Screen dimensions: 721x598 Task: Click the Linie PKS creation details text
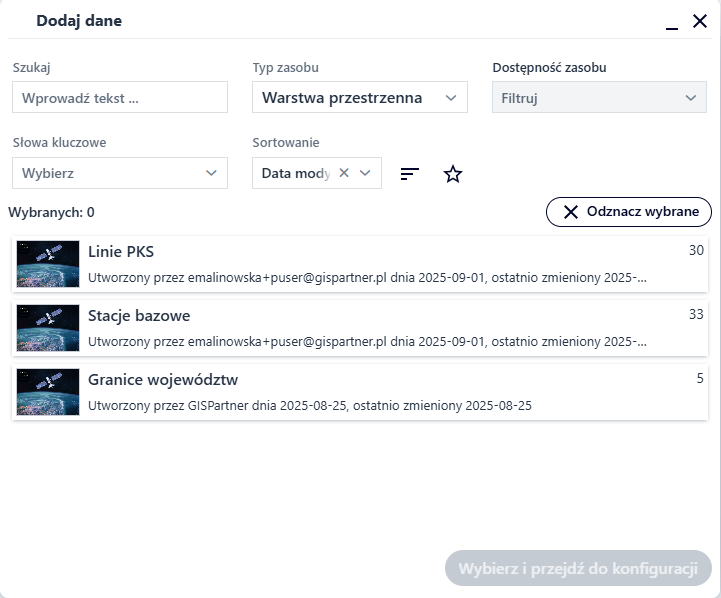(x=367, y=278)
